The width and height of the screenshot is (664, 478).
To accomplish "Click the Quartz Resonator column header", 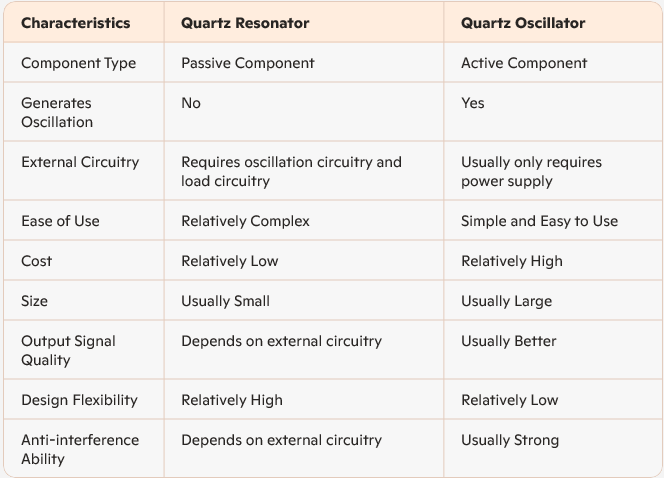I will tap(244, 22).
